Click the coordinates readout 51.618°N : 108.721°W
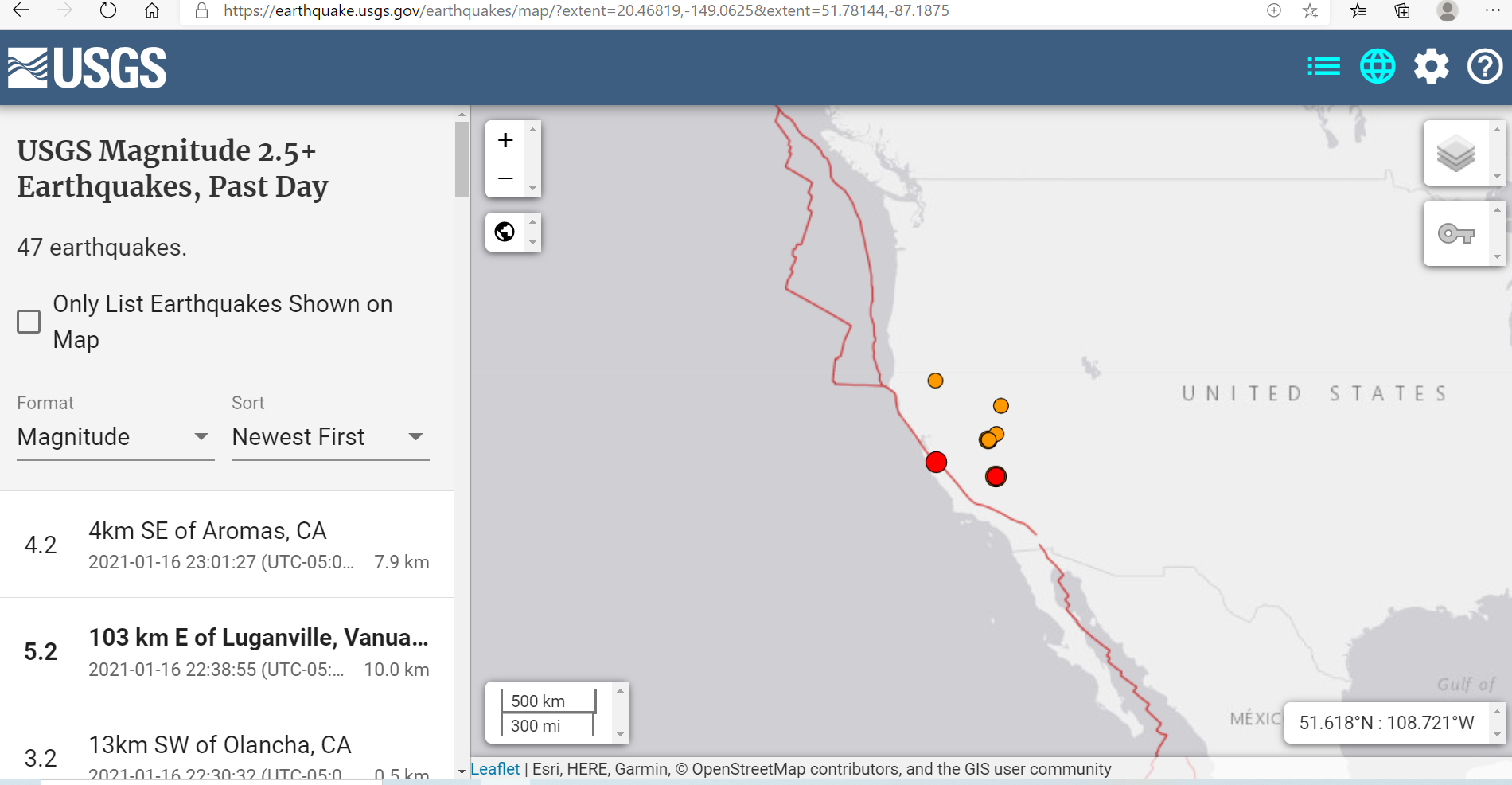Screen dimensions: 1512x785 tap(1386, 723)
